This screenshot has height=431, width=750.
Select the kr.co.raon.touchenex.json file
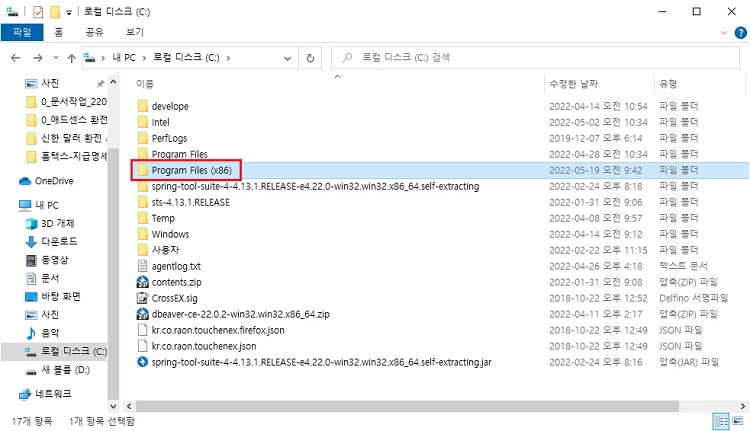click(x=204, y=346)
